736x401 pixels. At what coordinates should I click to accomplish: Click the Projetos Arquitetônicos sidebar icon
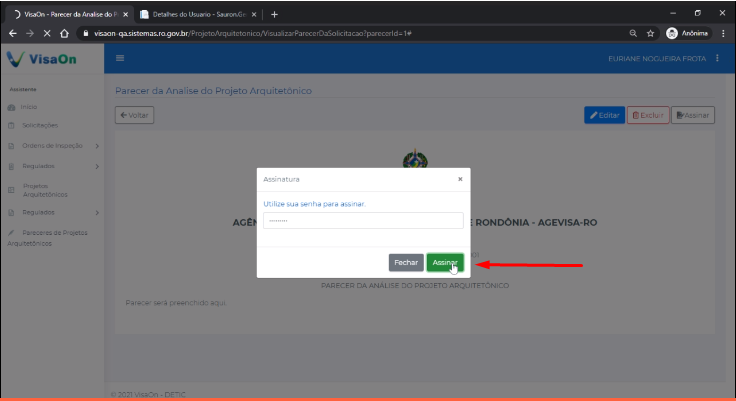pos(11,190)
